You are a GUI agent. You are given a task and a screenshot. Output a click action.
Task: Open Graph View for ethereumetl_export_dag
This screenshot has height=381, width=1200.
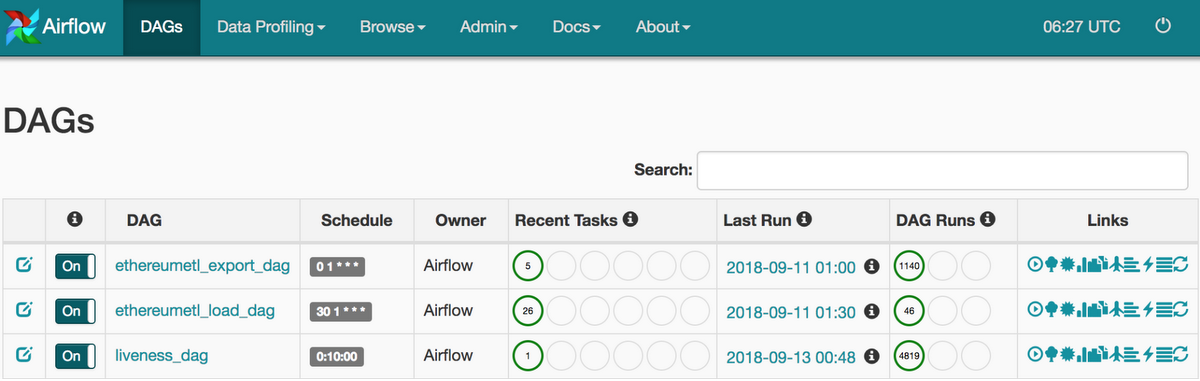1067,265
